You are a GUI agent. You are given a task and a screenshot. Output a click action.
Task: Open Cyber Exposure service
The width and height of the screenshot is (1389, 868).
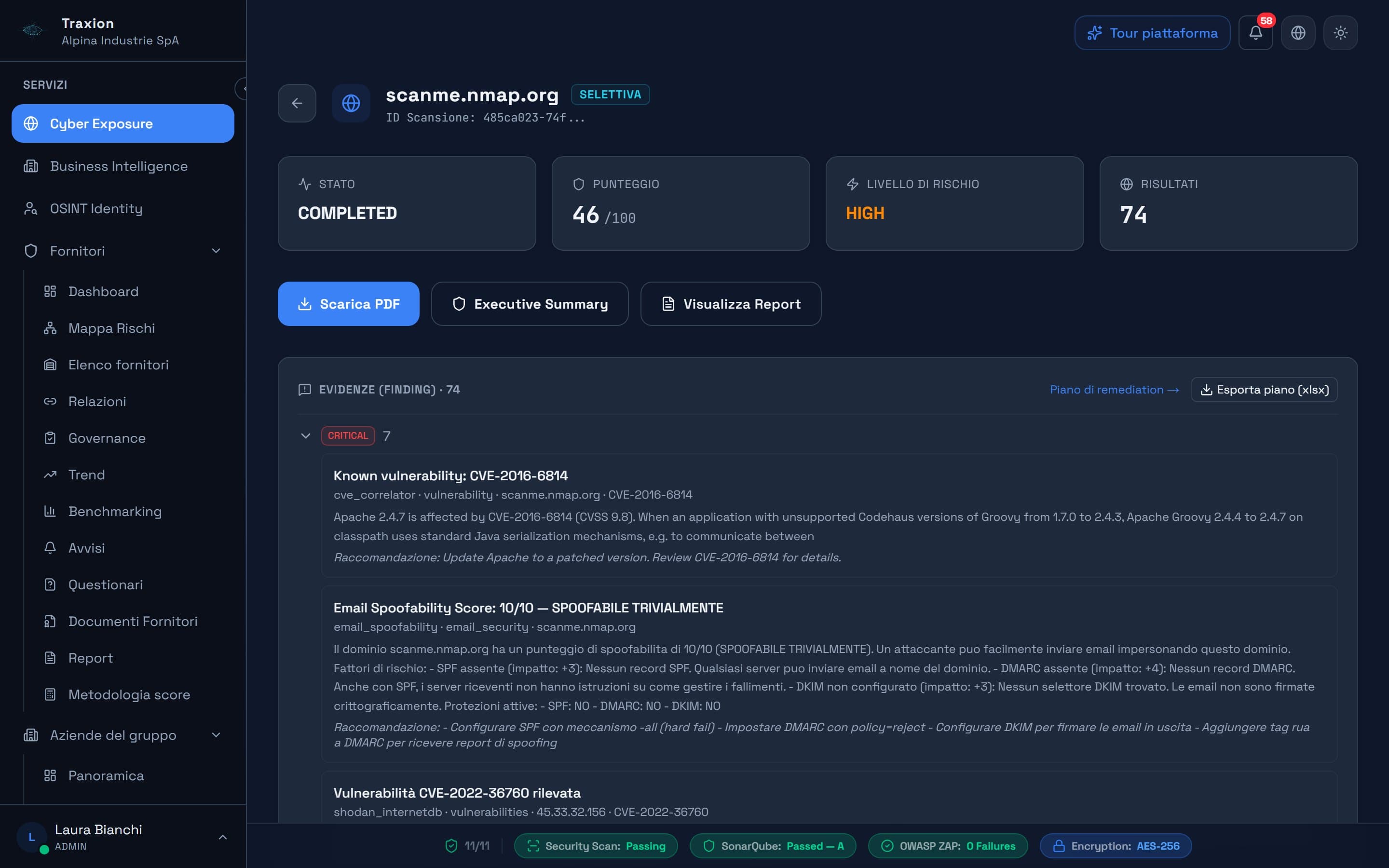[x=123, y=123]
